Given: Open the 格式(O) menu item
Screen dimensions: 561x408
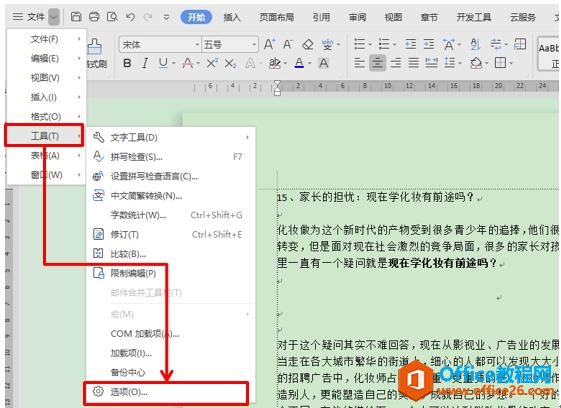Looking at the screenshot, I should 46,116.
